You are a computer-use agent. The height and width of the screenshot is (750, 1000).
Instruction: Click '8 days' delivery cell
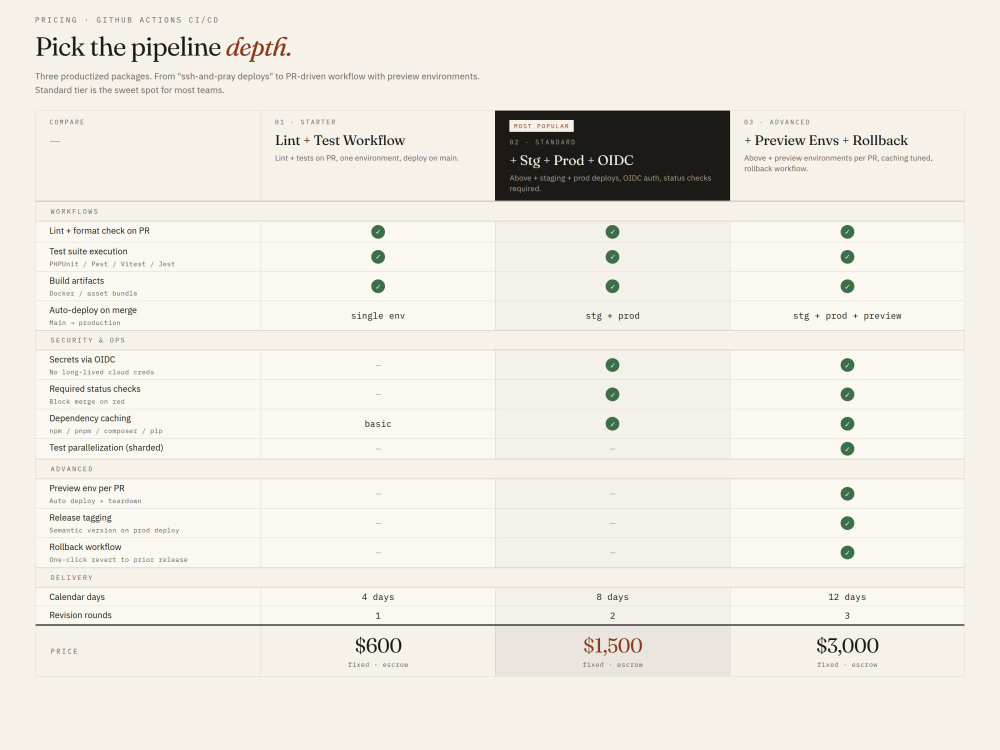click(612, 597)
